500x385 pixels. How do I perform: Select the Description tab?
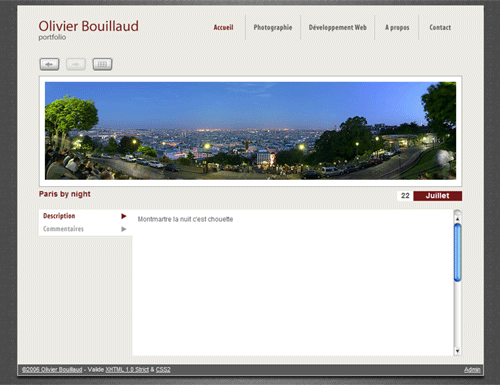[x=59, y=216]
